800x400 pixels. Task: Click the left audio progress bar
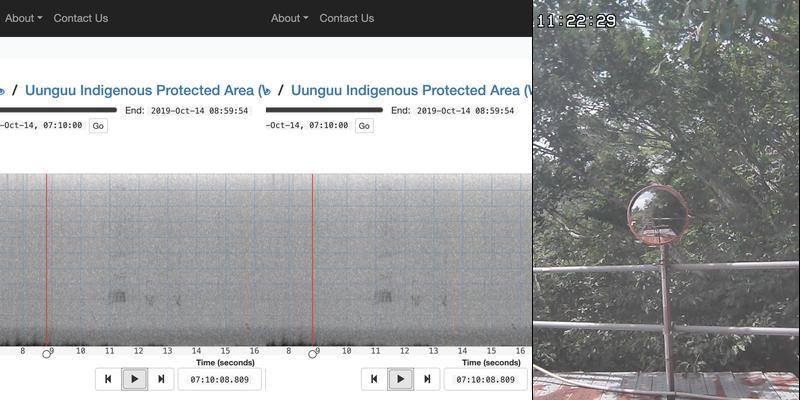coord(60,110)
